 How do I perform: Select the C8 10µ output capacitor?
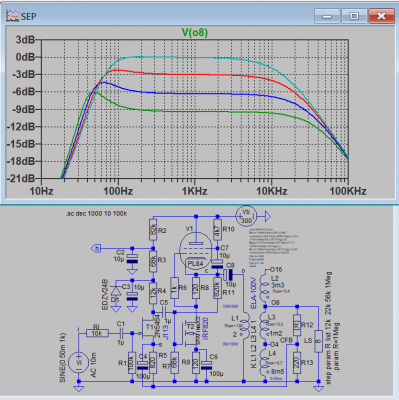[228, 275]
